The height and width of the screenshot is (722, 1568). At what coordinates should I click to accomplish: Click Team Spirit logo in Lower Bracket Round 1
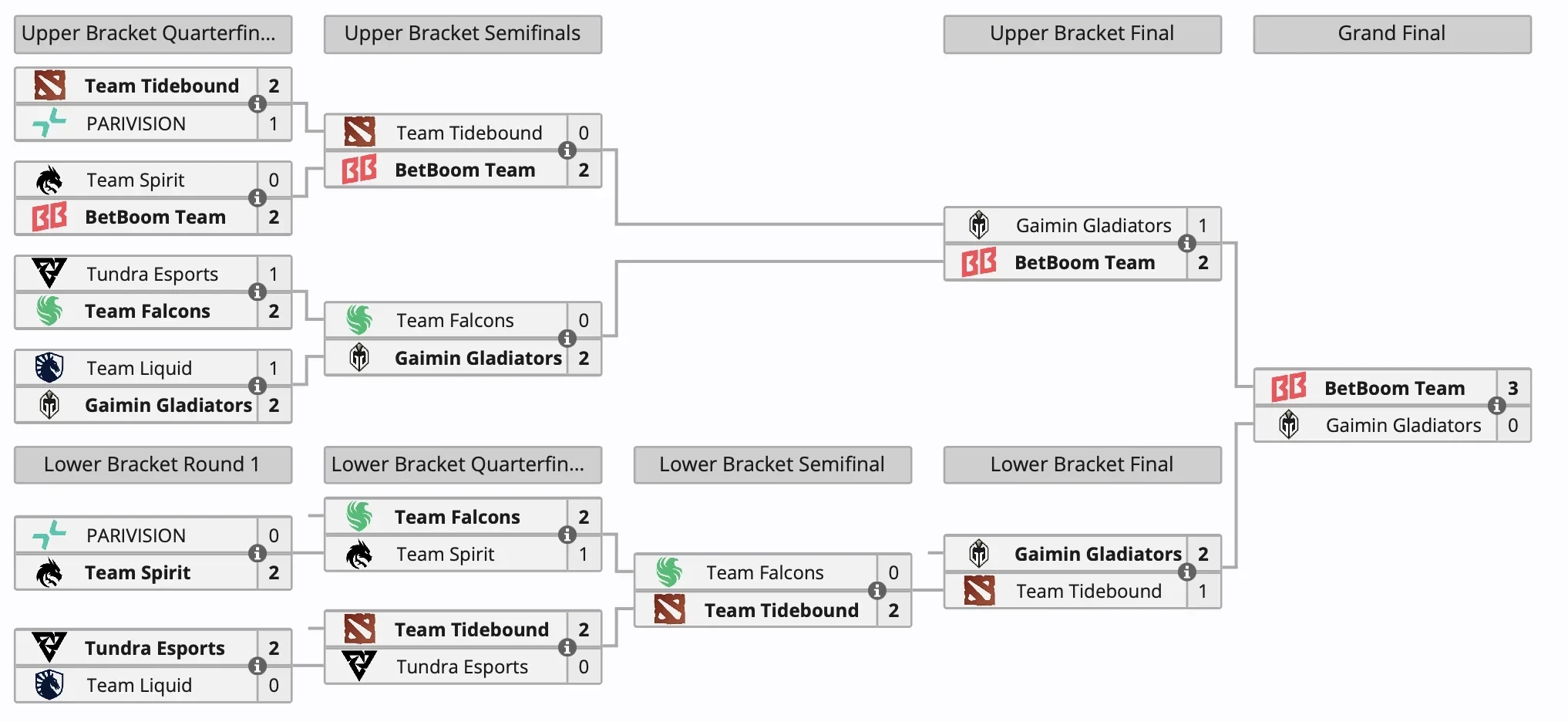pos(49,572)
